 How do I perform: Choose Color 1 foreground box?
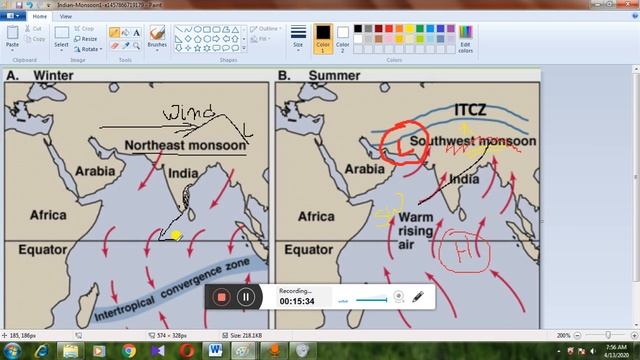pyautogui.click(x=323, y=38)
